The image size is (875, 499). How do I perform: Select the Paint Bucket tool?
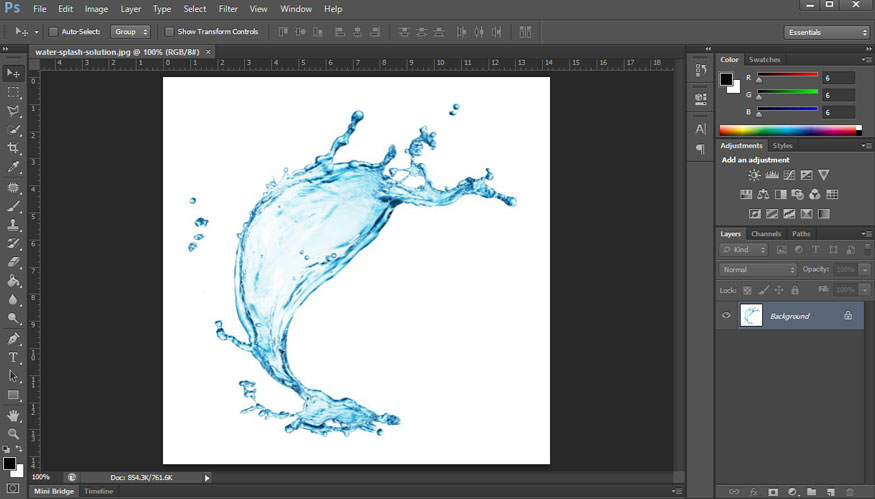pyautogui.click(x=13, y=281)
